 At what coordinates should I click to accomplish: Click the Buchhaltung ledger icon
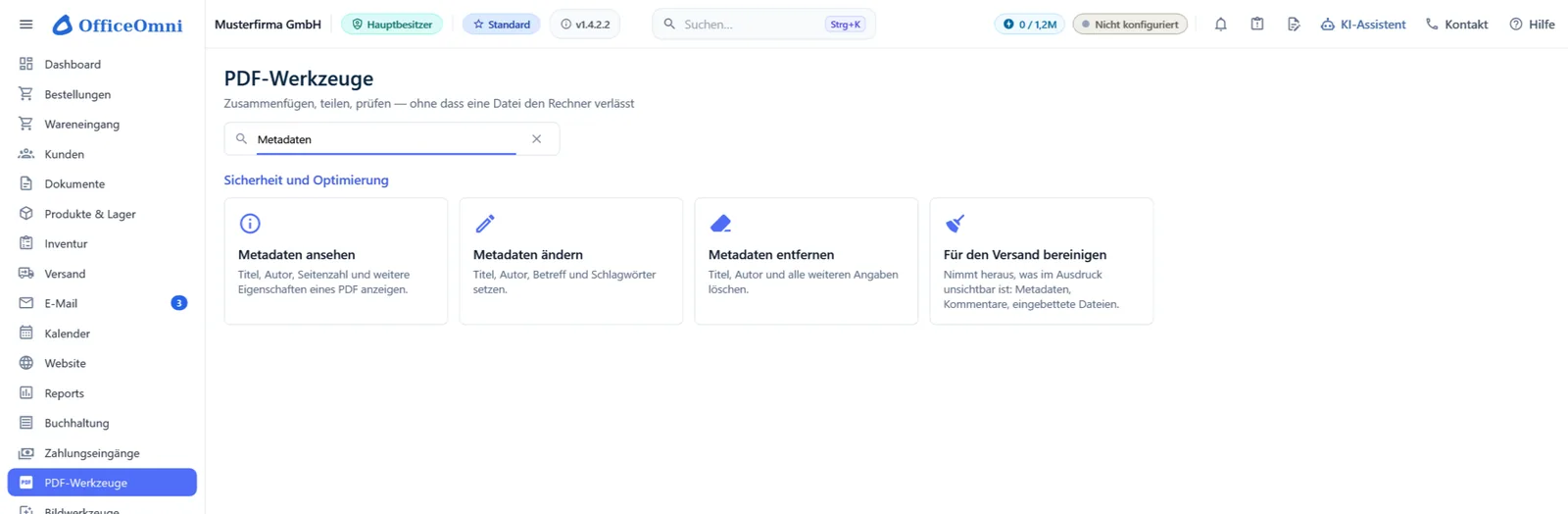[26, 423]
